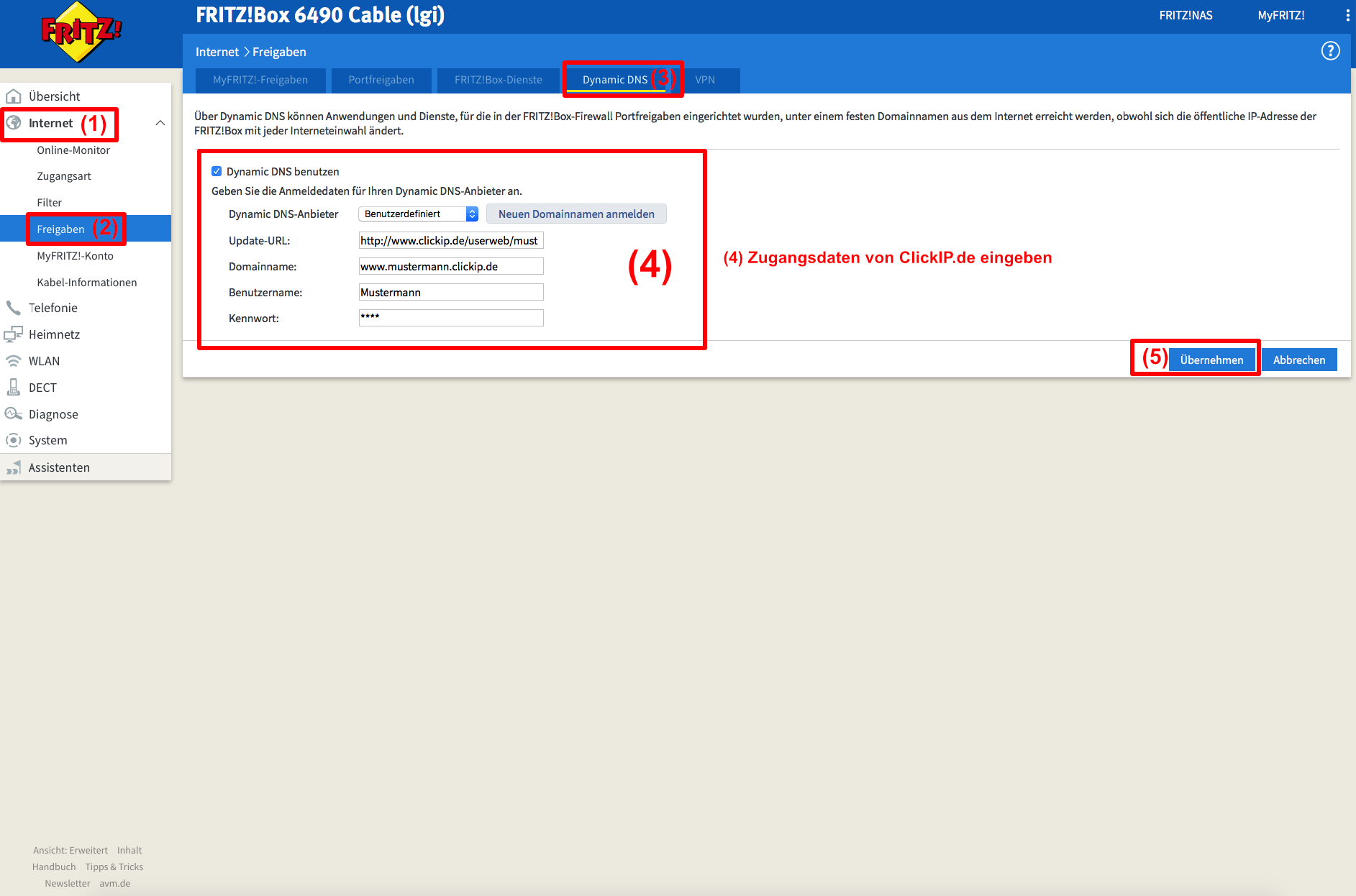This screenshot has height=896, width=1356.
Task: Click the Handbuch footer link
Action: pos(54,867)
